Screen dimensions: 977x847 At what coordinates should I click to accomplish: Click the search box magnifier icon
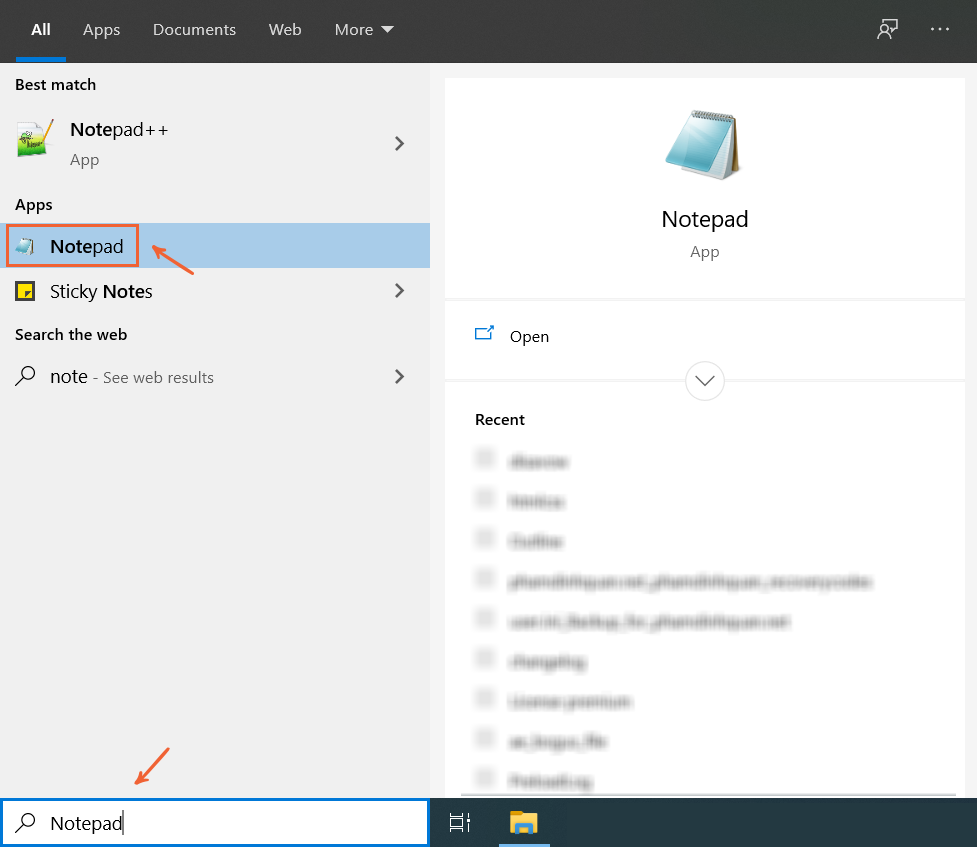[25, 823]
